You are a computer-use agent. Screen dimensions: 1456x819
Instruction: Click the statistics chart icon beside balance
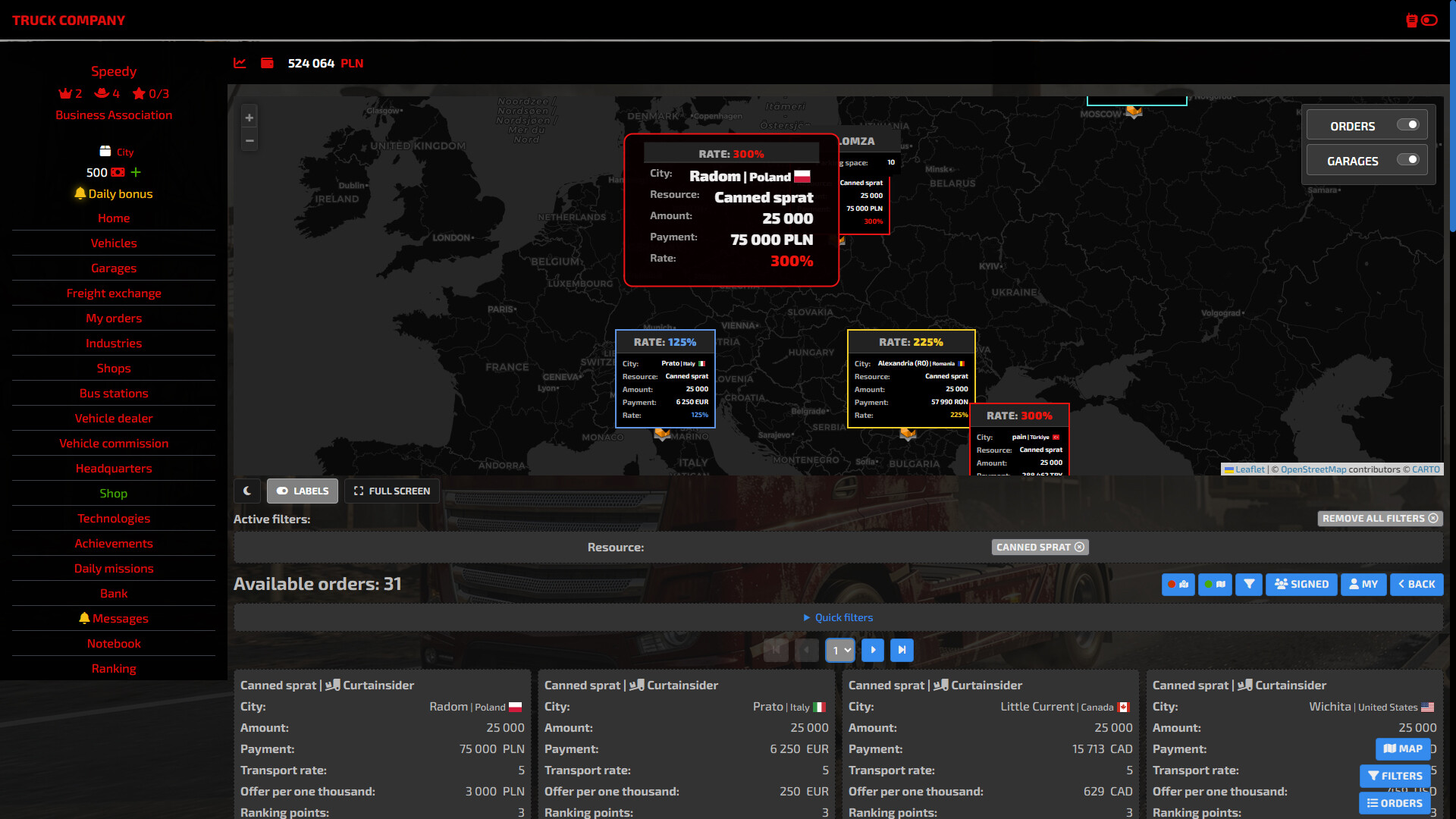point(240,63)
